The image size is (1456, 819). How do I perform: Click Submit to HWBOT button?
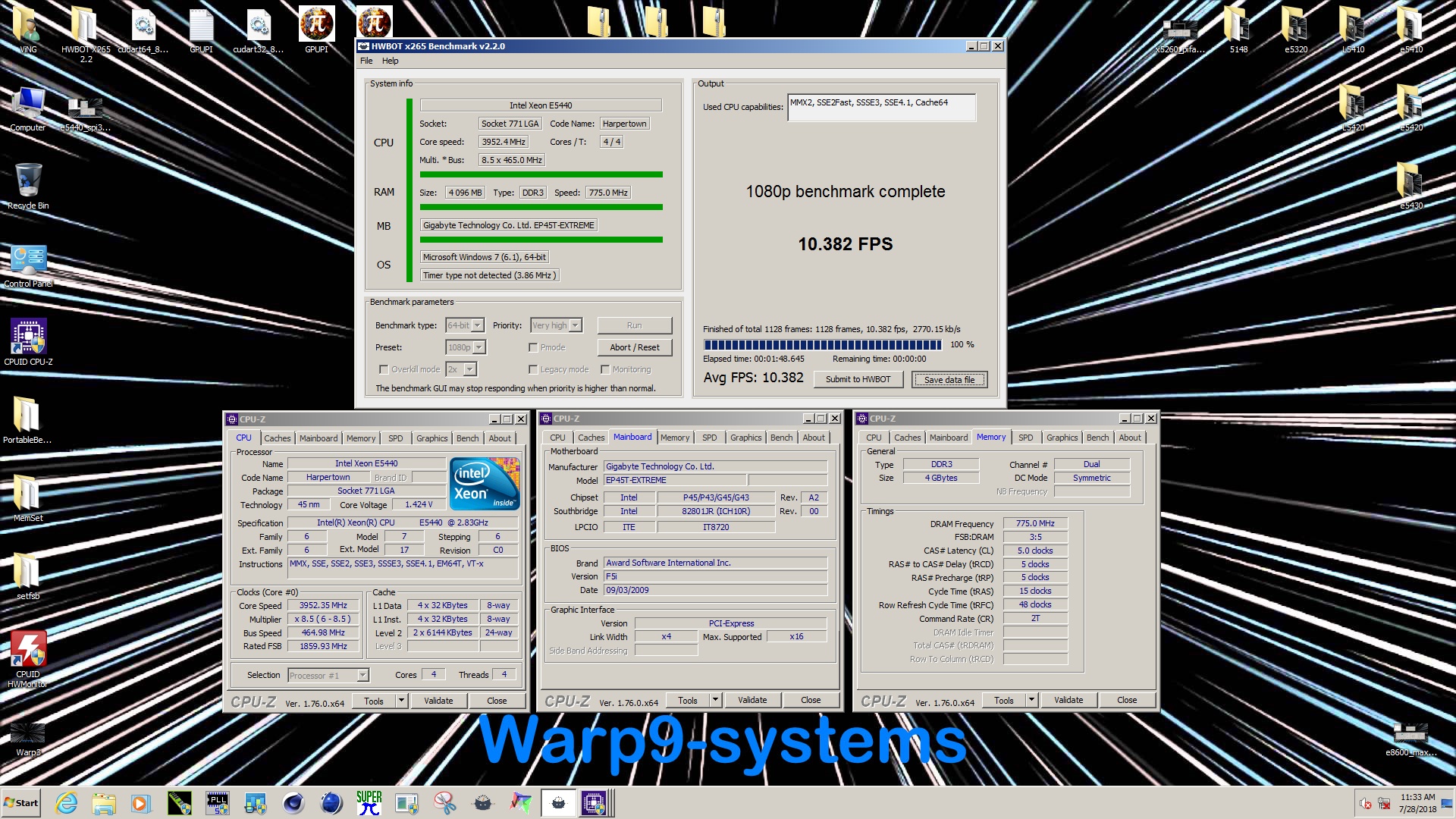(x=858, y=379)
